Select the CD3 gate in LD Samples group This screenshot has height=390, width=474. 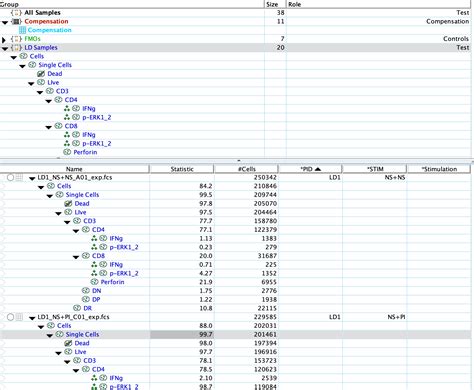[62, 91]
